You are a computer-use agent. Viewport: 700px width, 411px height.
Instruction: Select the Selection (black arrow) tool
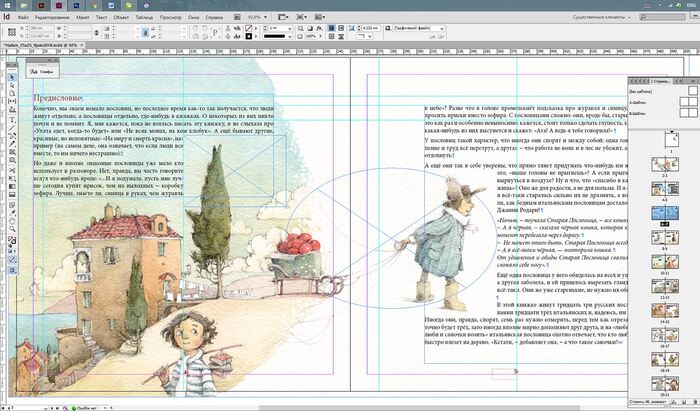coord(13,75)
